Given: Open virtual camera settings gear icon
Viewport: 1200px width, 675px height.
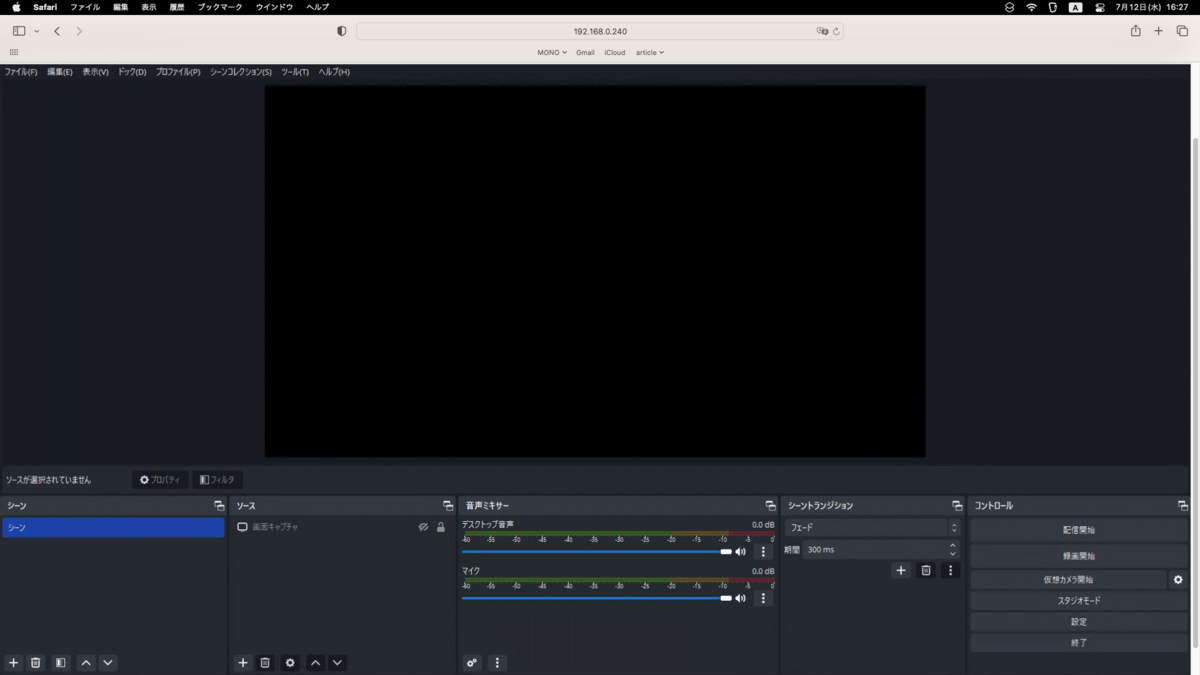Looking at the screenshot, I should point(1178,580).
